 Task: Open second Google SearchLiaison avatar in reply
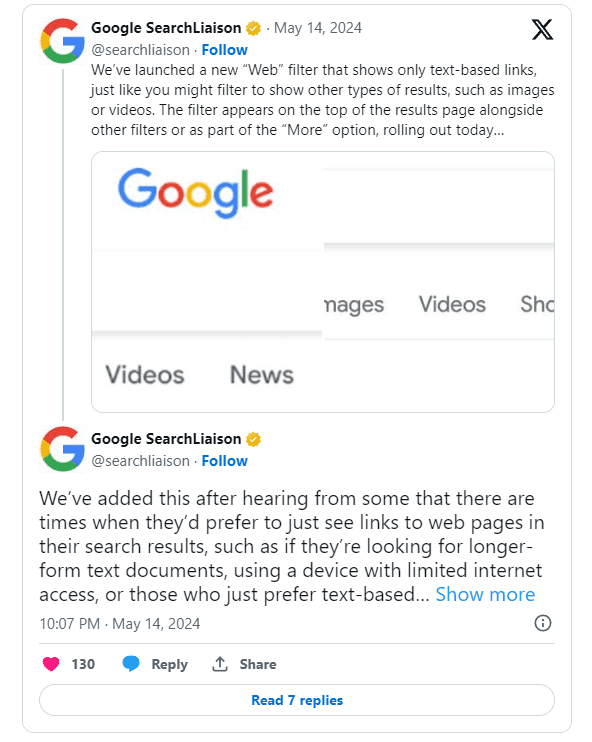click(62, 449)
